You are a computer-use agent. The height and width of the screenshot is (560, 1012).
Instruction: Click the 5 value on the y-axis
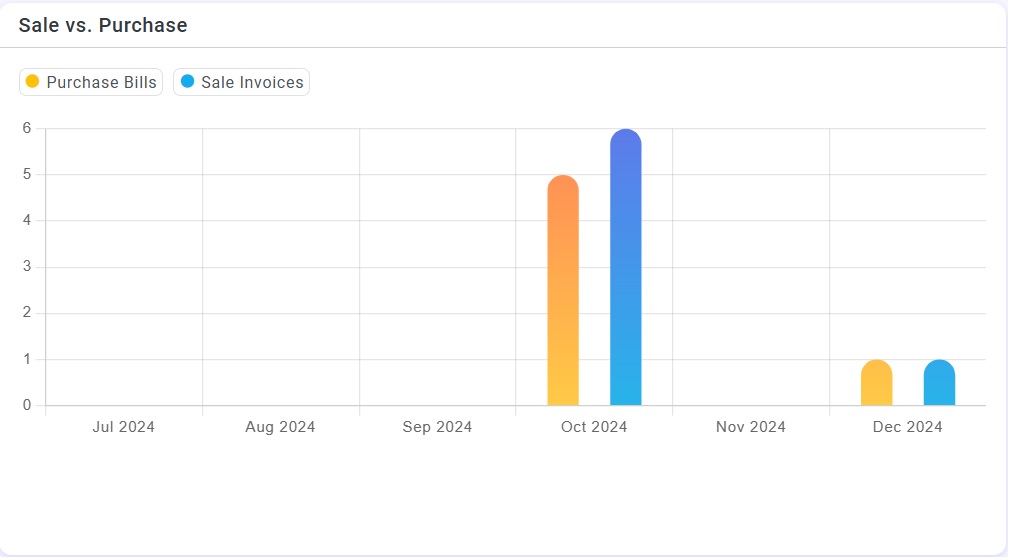(x=27, y=174)
